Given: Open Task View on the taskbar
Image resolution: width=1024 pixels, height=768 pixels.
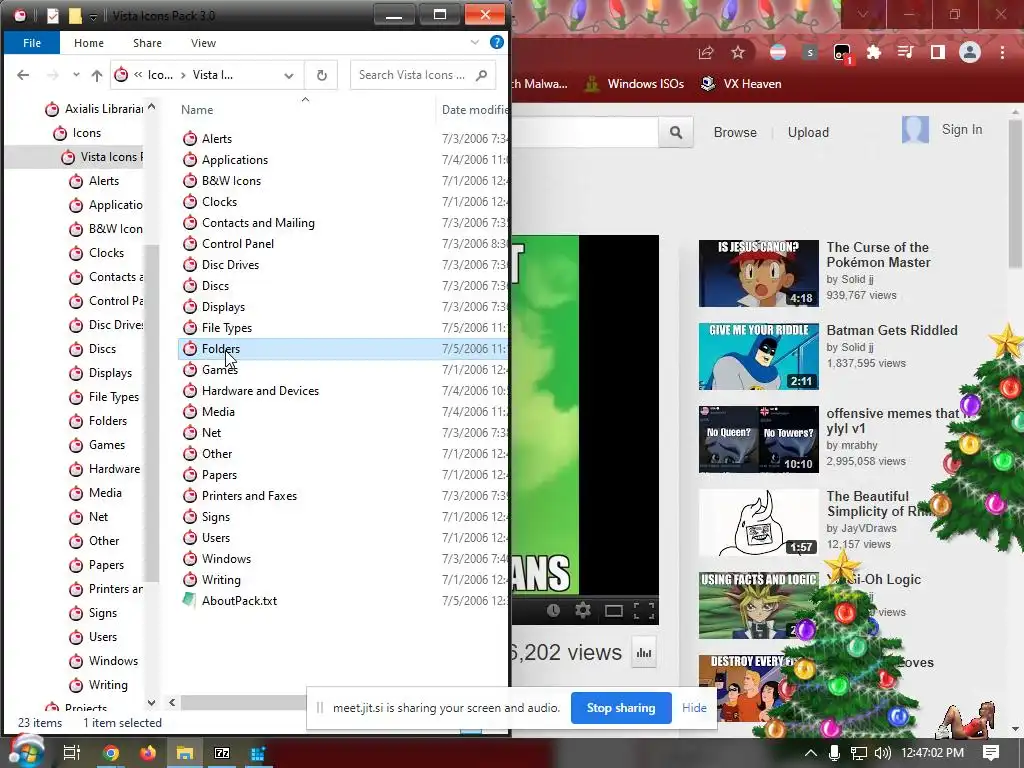Looking at the screenshot, I should point(71,753).
